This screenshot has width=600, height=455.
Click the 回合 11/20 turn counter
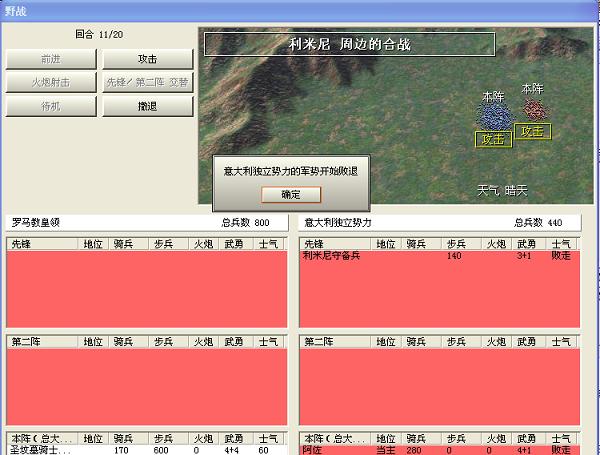(x=99, y=34)
